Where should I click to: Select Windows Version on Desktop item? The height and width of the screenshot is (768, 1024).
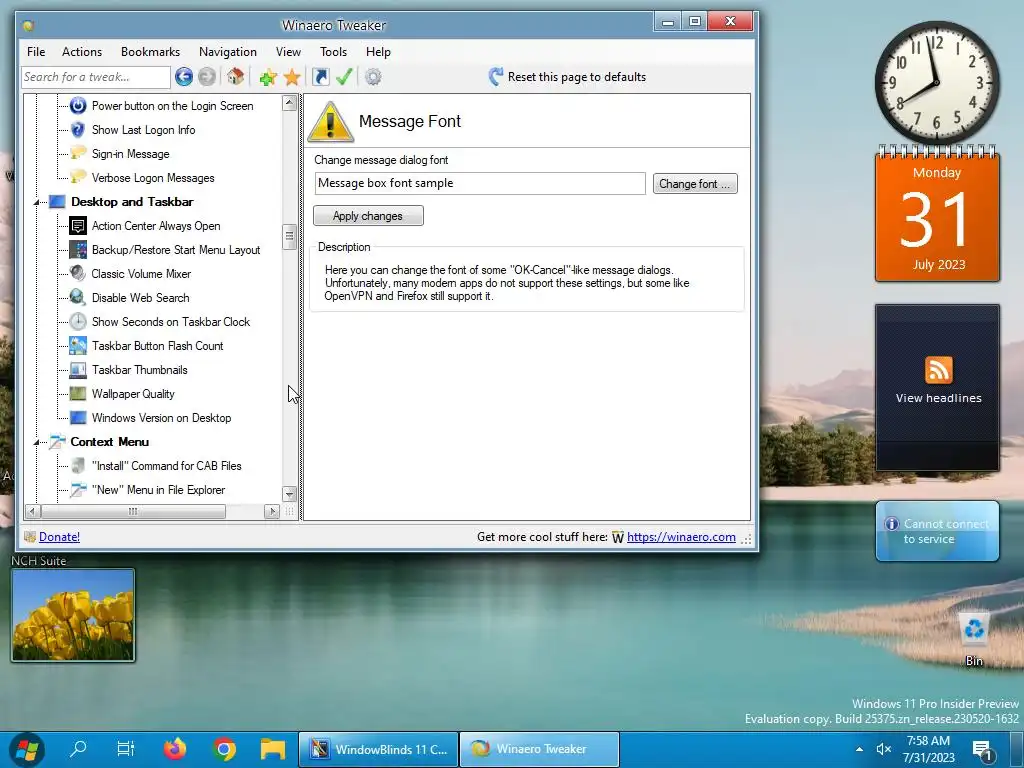[x=161, y=418]
